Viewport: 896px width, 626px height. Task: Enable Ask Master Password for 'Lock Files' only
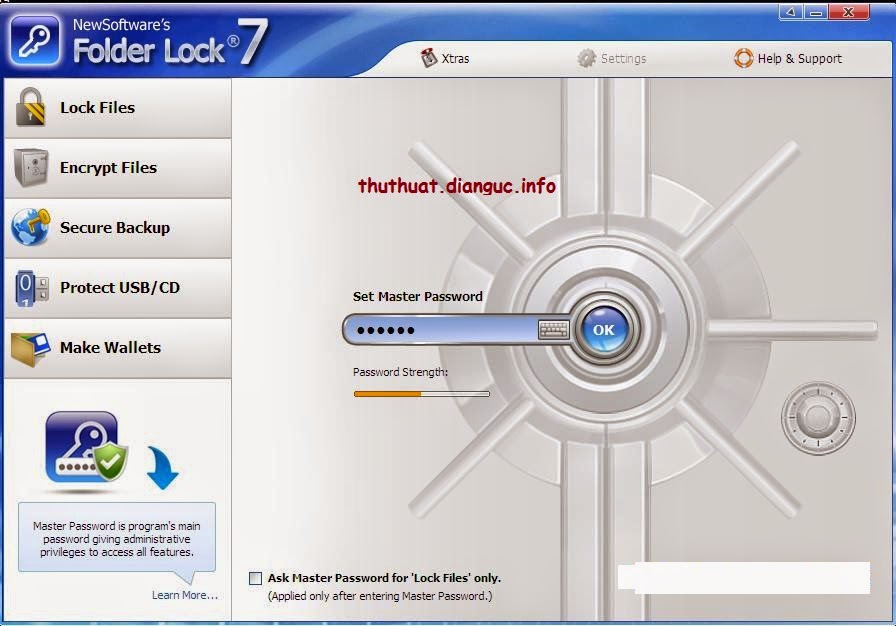(255, 578)
